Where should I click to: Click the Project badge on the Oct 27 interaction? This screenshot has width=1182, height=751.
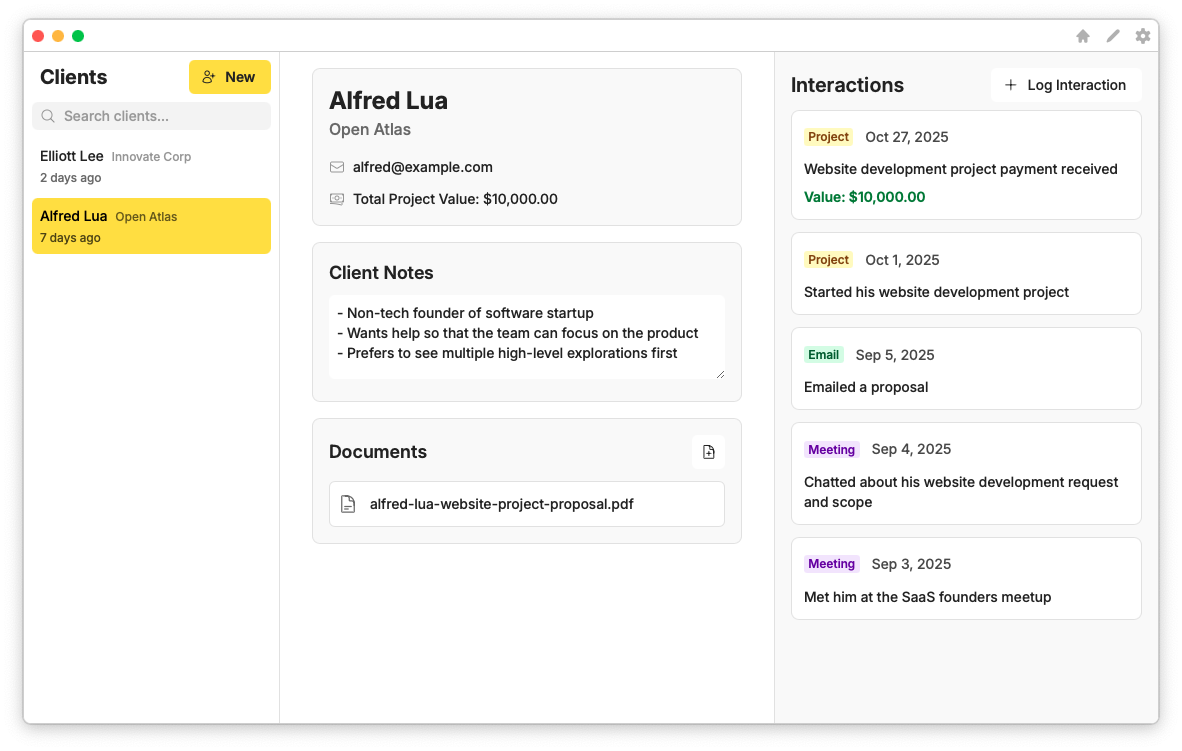pos(829,137)
